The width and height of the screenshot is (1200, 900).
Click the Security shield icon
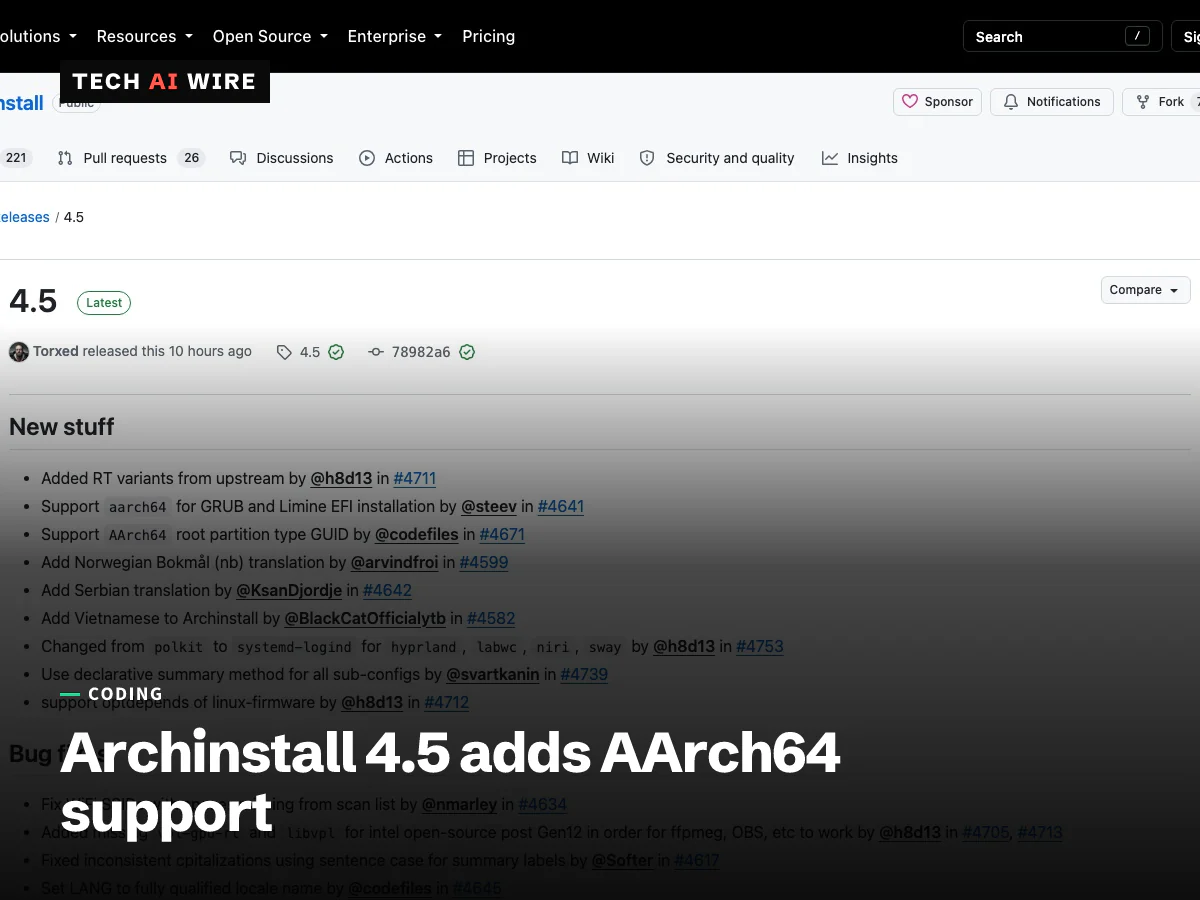pyautogui.click(x=647, y=158)
